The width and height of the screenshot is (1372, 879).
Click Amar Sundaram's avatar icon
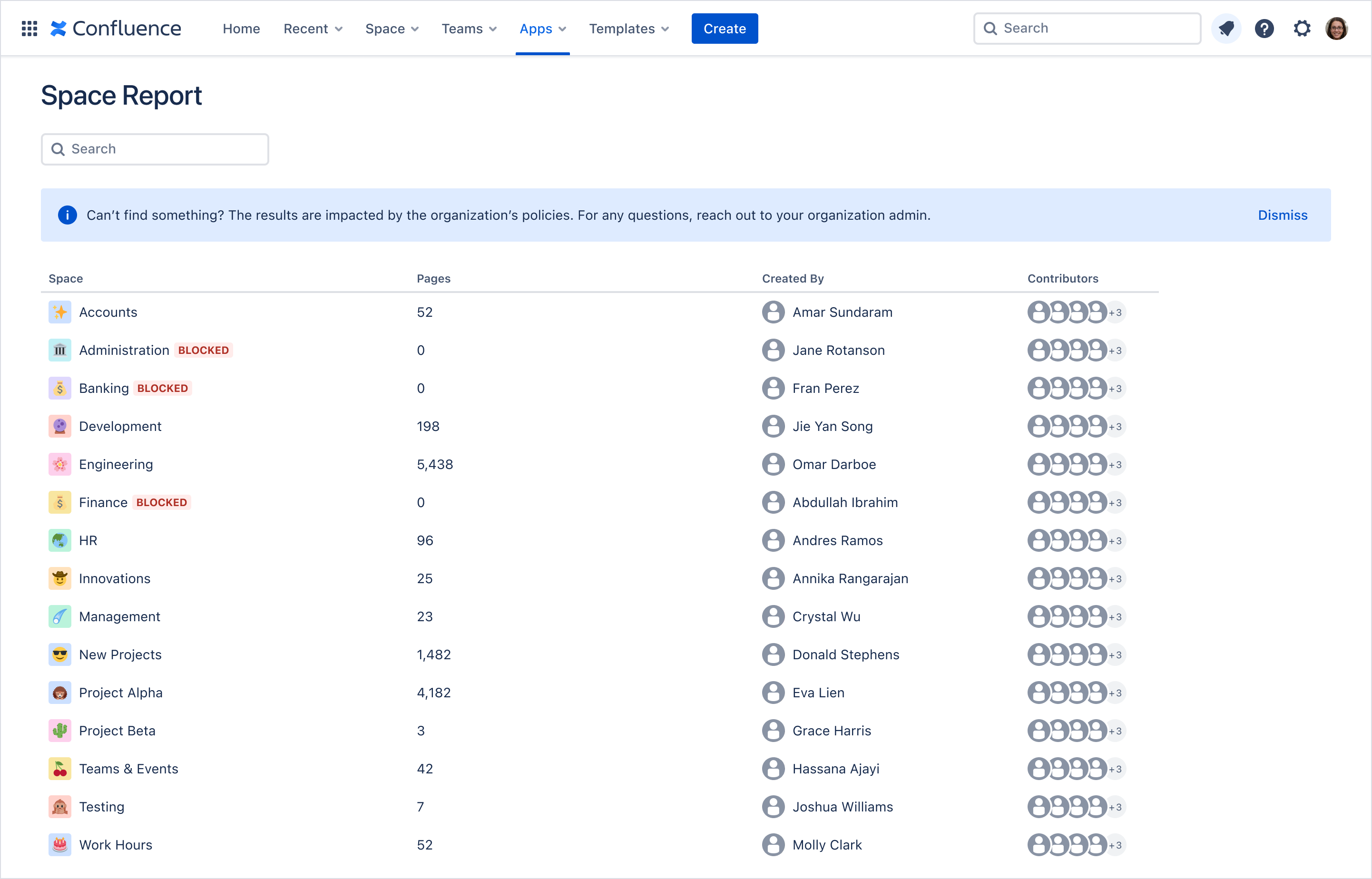(x=774, y=312)
